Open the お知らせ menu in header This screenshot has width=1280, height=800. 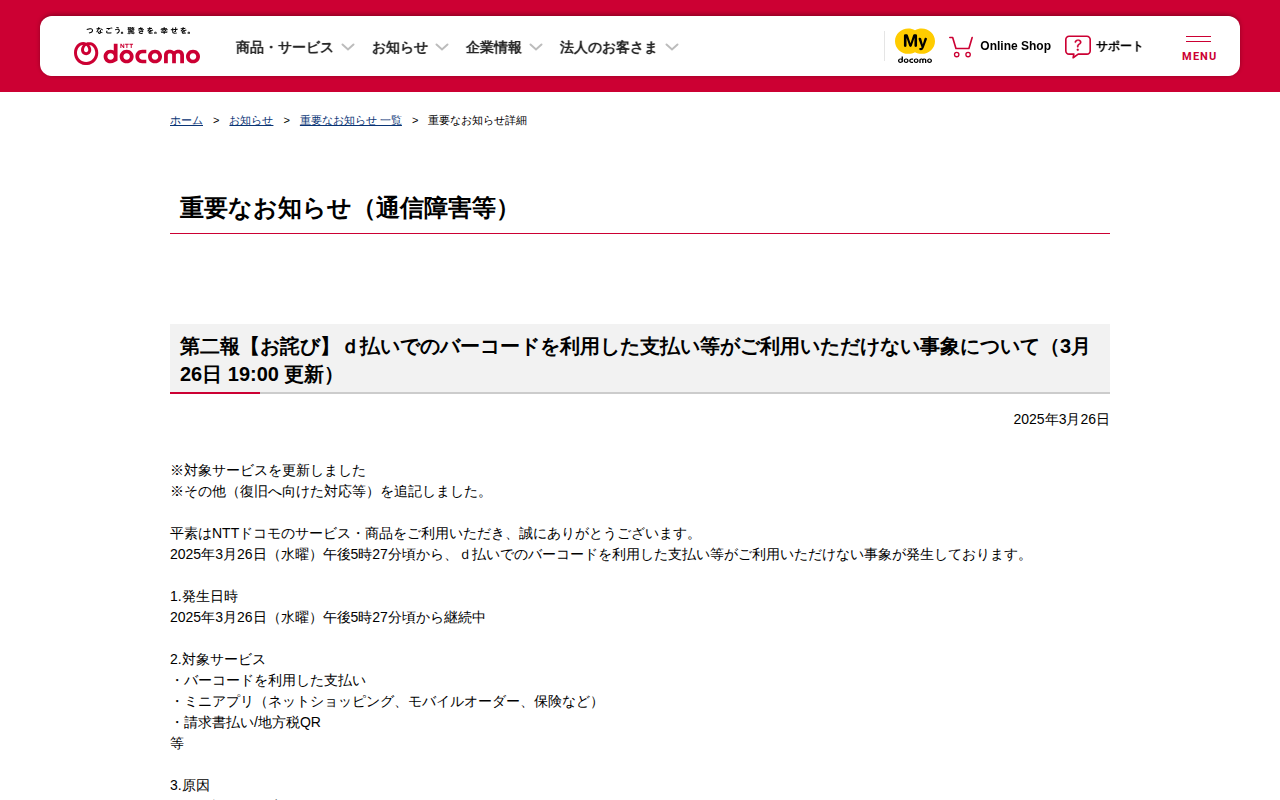[x=400, y=47]
